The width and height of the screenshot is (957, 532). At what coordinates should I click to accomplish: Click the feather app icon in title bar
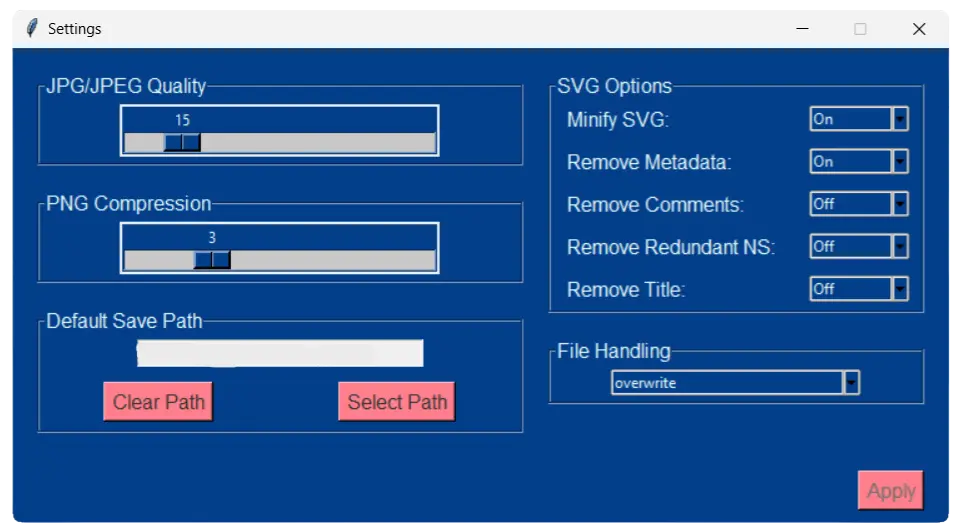[x=32, y=28]
